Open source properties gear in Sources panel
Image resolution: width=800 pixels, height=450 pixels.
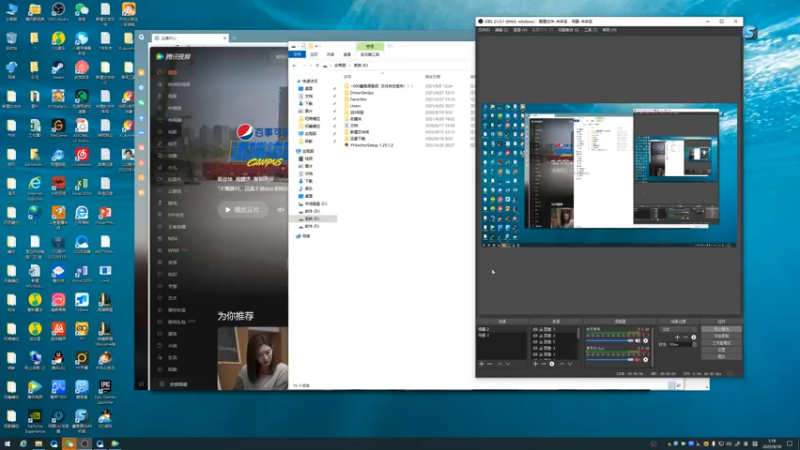552,364
